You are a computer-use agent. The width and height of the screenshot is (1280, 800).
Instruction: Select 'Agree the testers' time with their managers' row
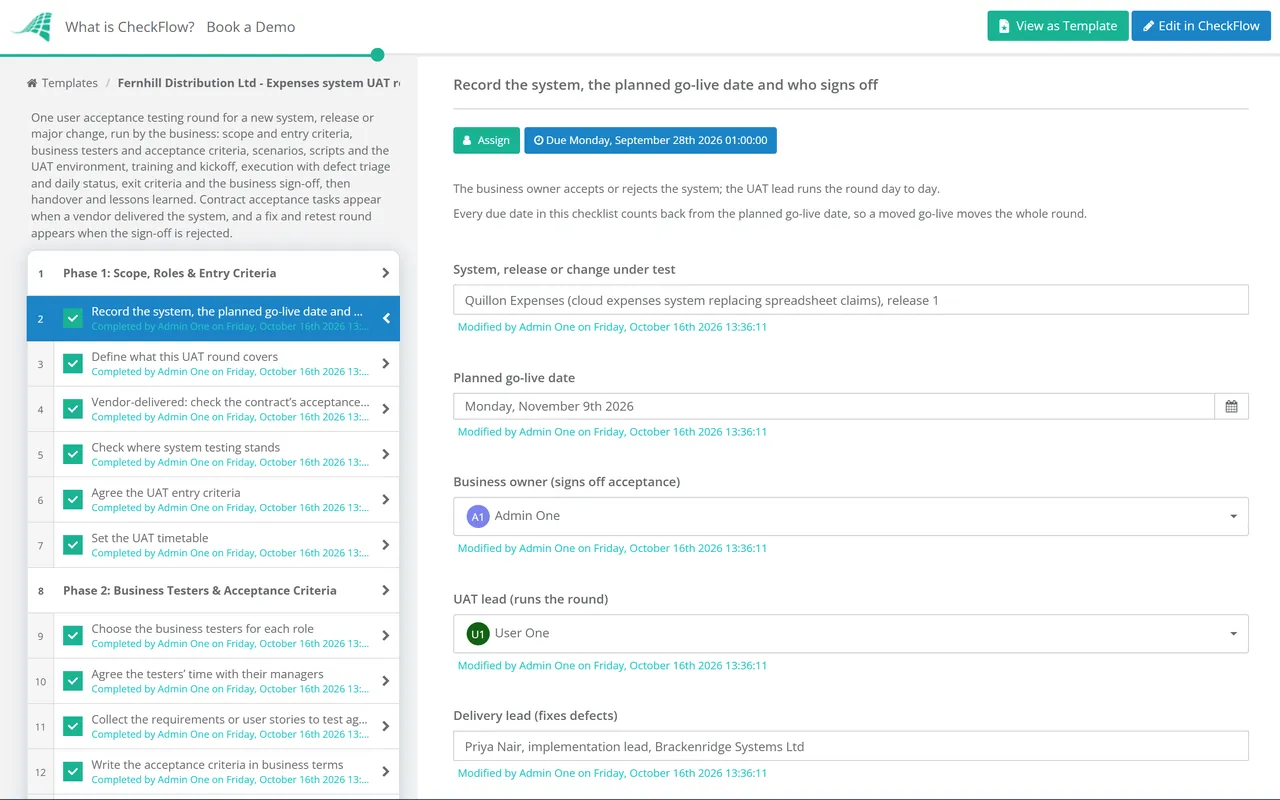213,681
